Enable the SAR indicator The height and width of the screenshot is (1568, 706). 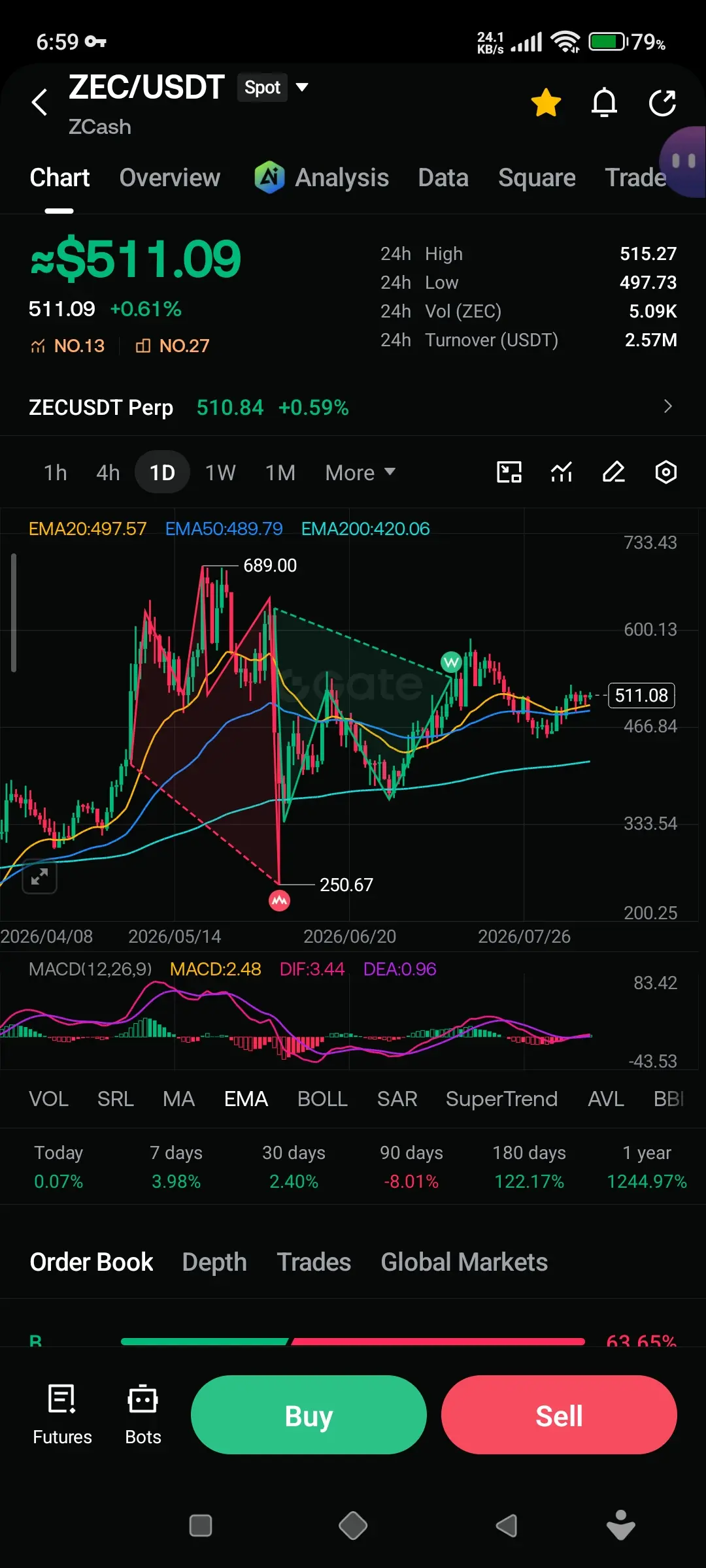pos(397,1099)
